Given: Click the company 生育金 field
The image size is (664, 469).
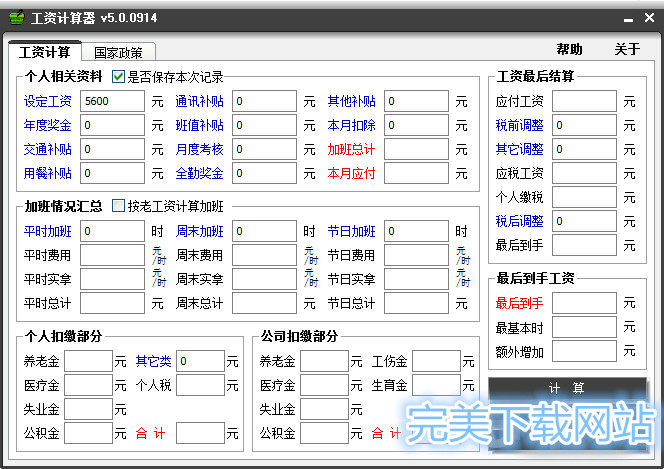Looking at the screenshot, I should pos(437,385).
